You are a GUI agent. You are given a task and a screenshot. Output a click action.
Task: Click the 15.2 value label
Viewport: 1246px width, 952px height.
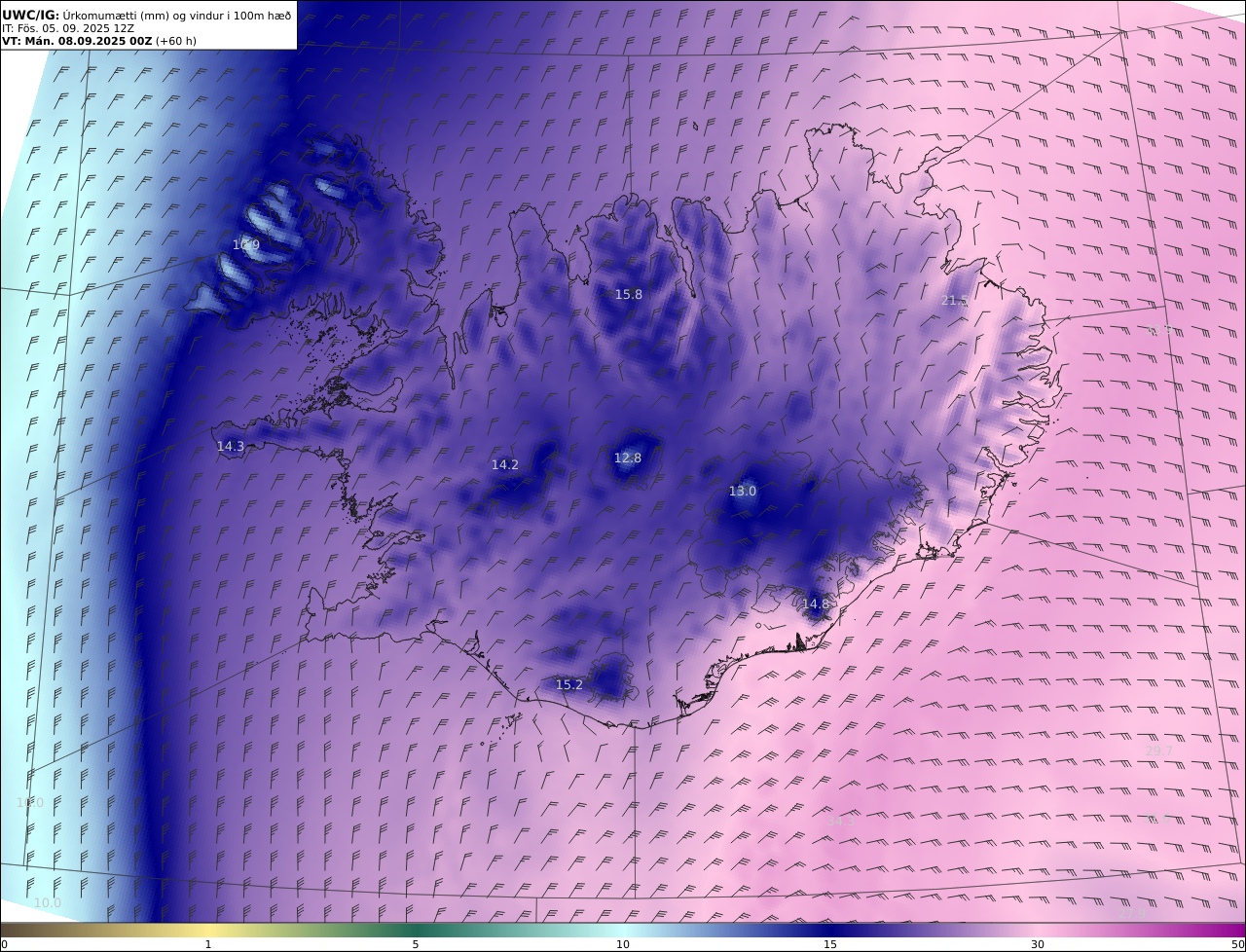(569, 684)
